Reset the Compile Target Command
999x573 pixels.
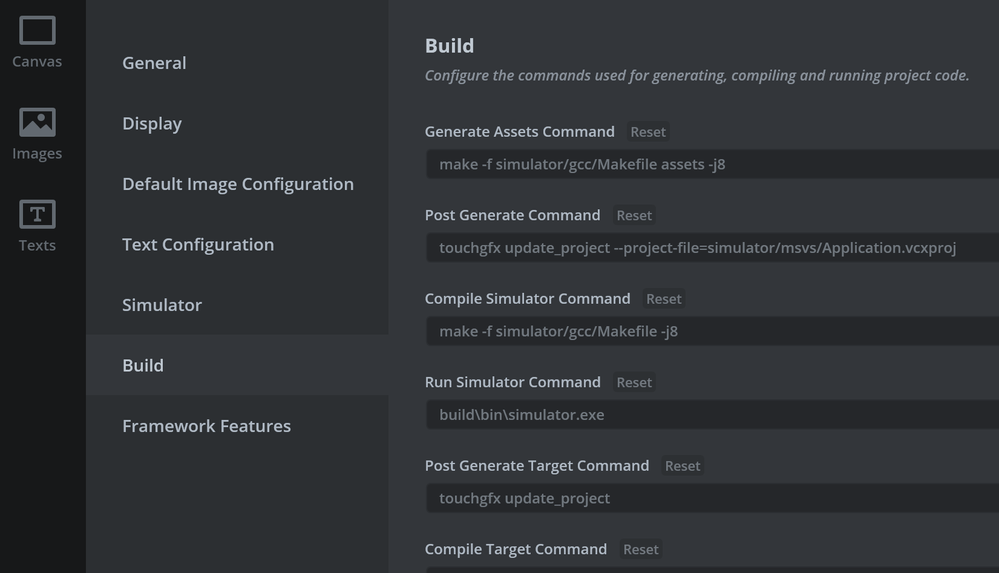click(x=640, y=549)
